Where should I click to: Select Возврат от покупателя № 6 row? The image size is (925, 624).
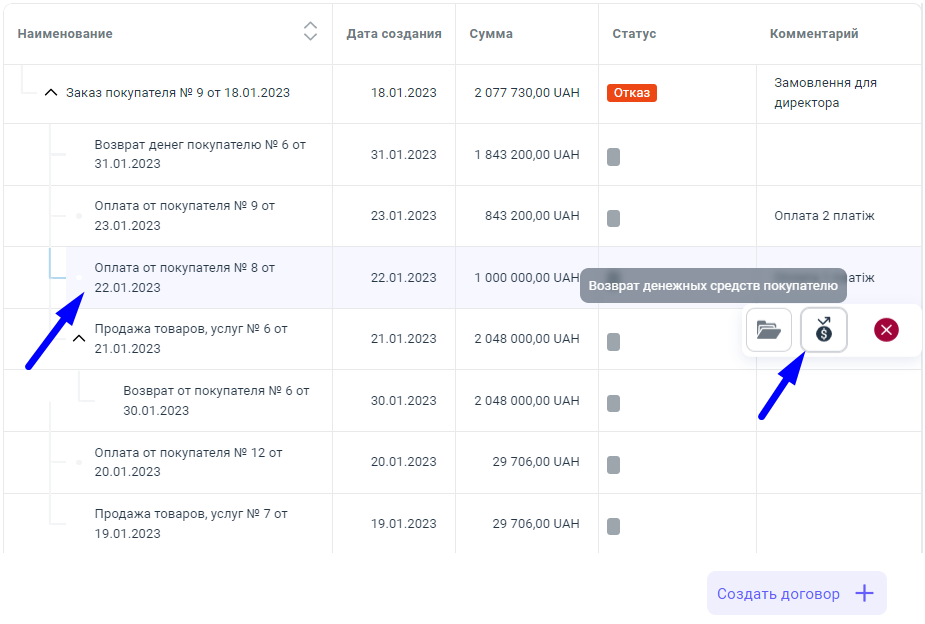coord(216,400)
